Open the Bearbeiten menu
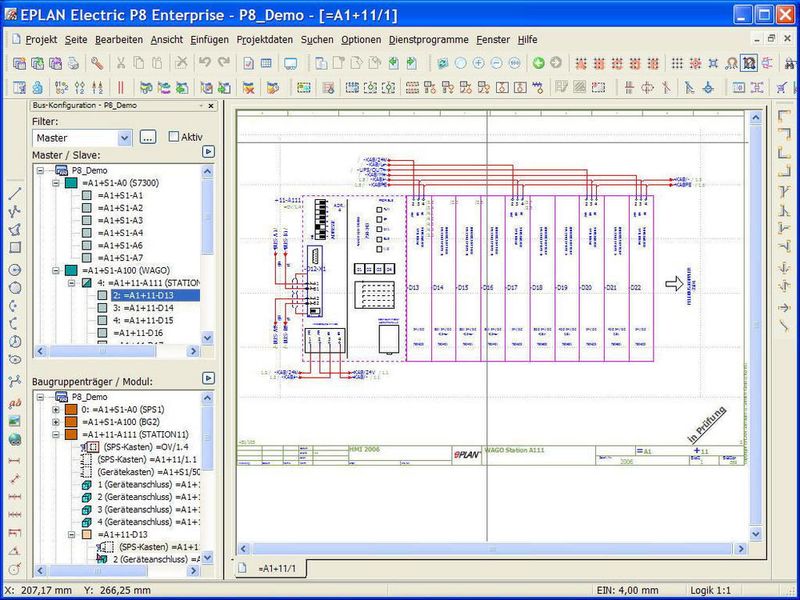This screenshot has width=800, height=600. [x=119, y=40]
